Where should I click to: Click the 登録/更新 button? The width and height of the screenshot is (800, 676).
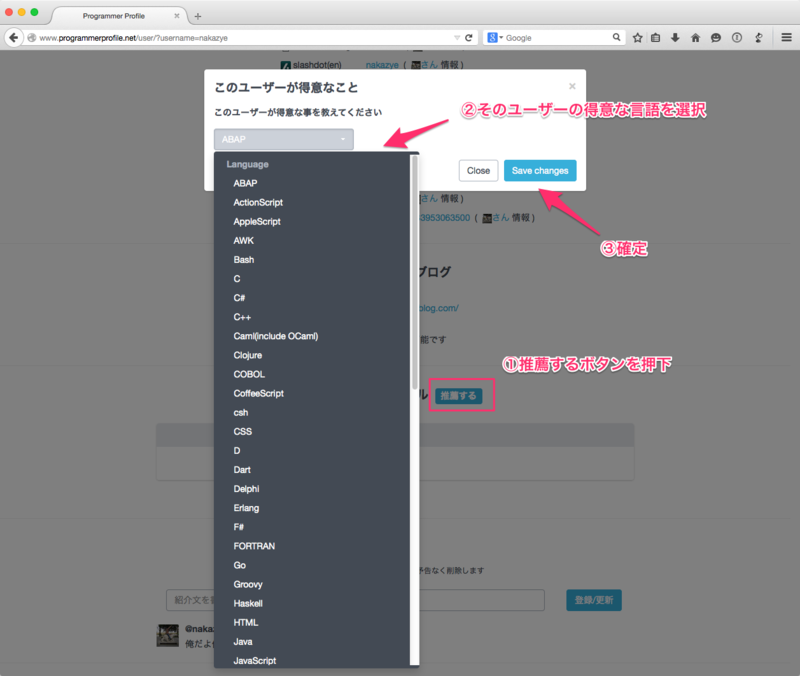pyautogui.click(x=594, y=600)
